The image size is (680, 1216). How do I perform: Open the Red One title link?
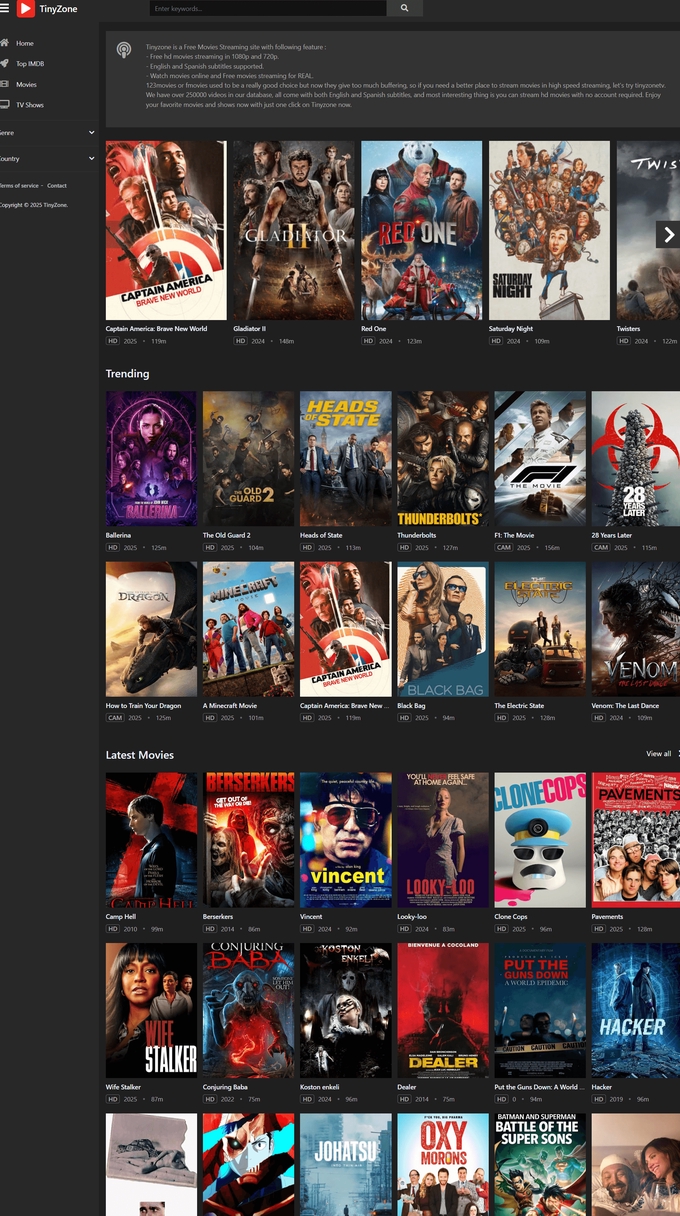click(373, 328)
